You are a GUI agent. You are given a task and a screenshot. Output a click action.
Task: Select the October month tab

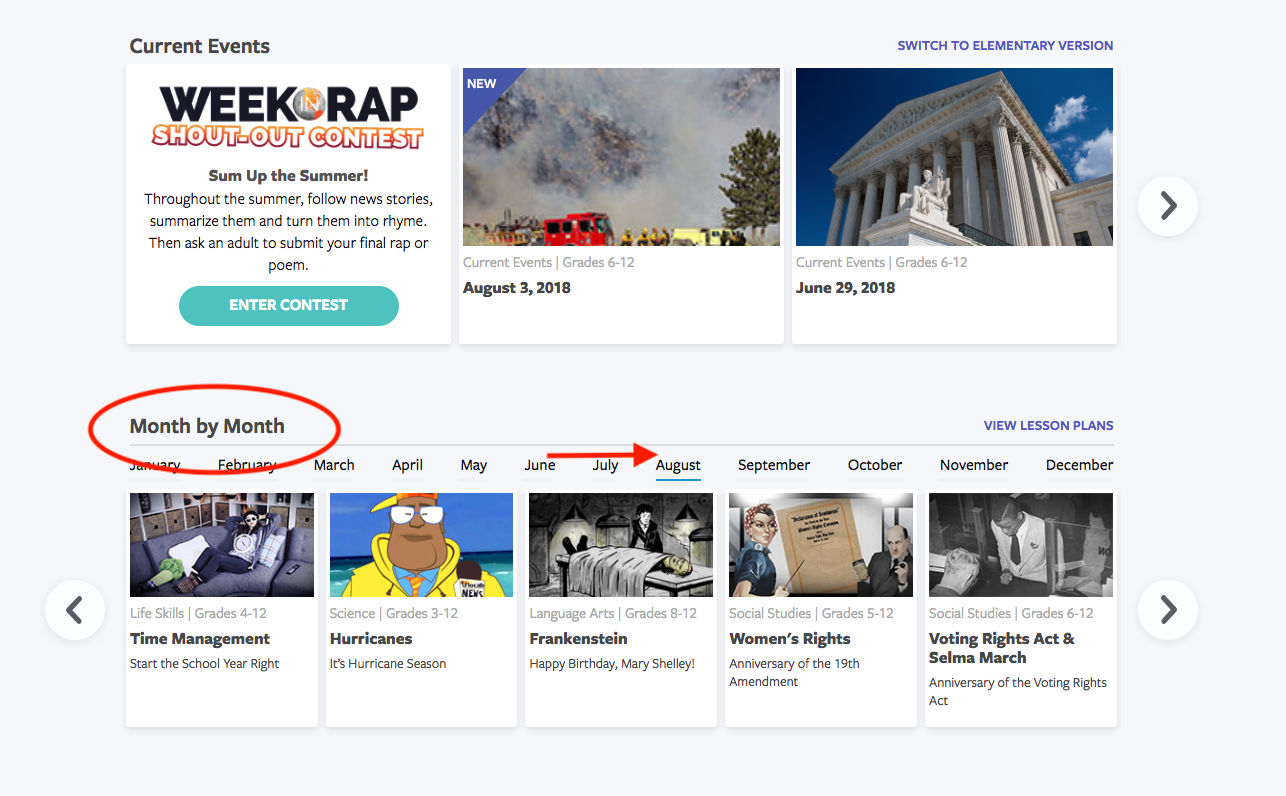coord(874,465)
